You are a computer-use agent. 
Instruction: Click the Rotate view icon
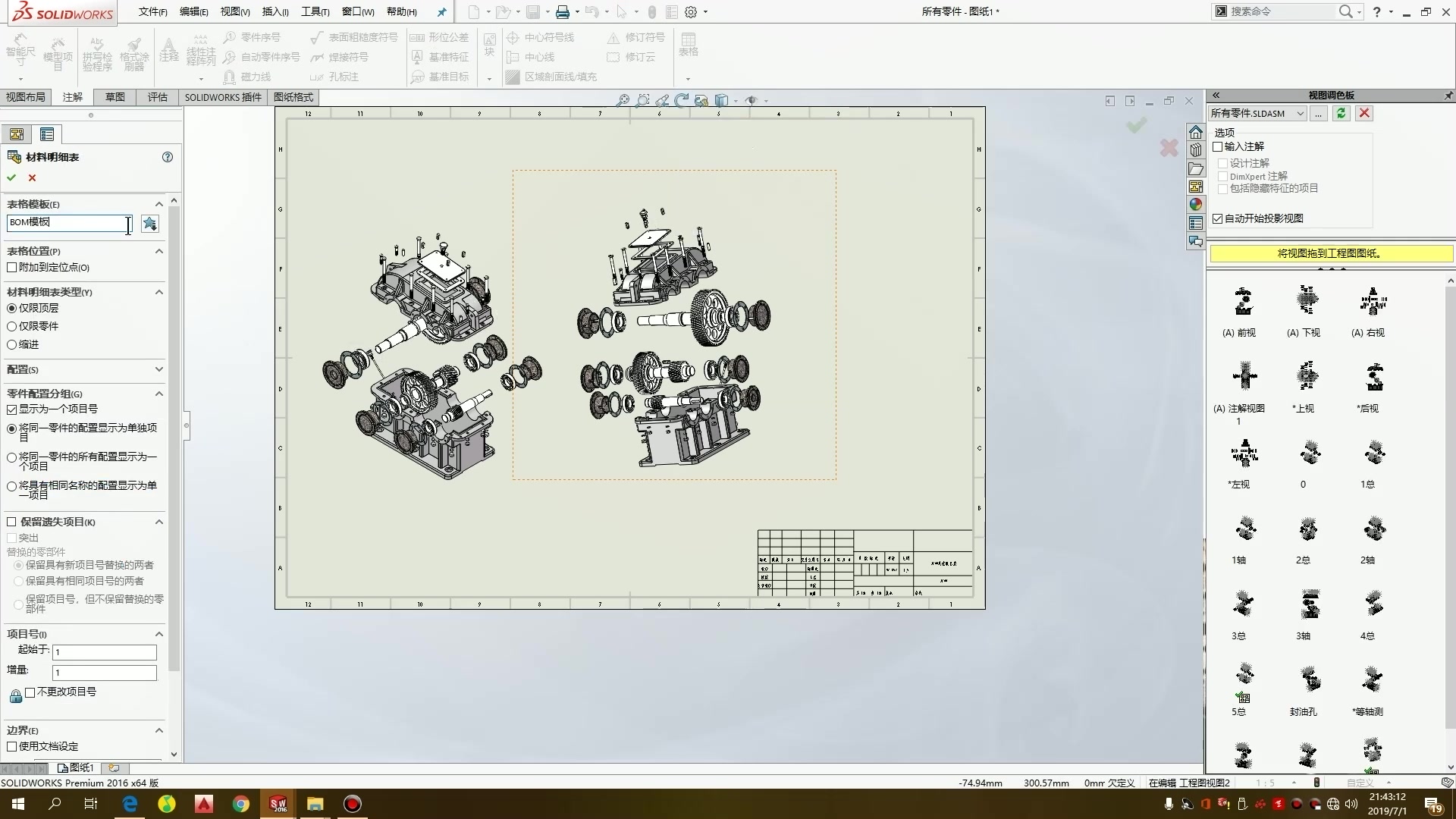coord(681,100)
